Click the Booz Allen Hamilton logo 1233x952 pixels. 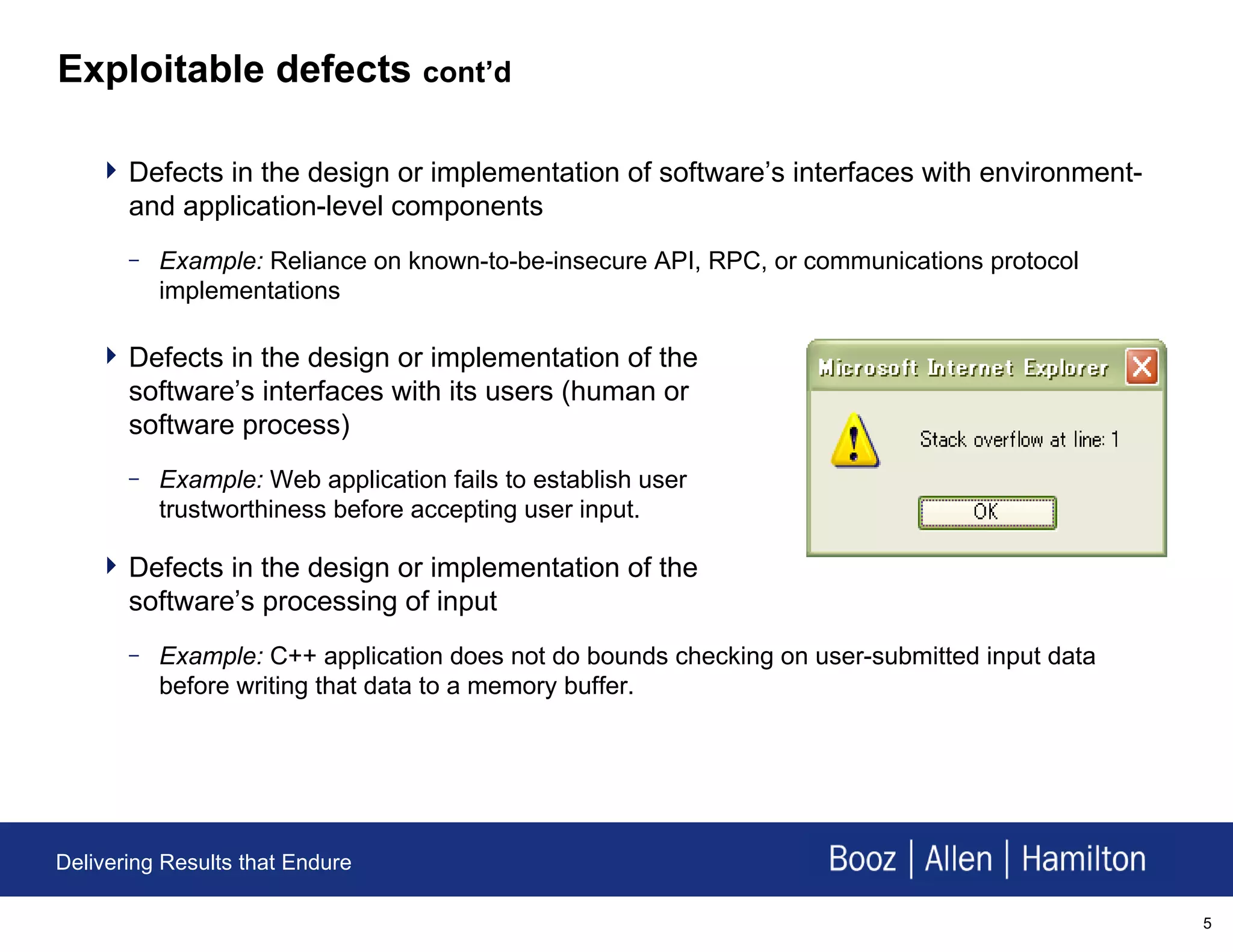coord(987,859)
